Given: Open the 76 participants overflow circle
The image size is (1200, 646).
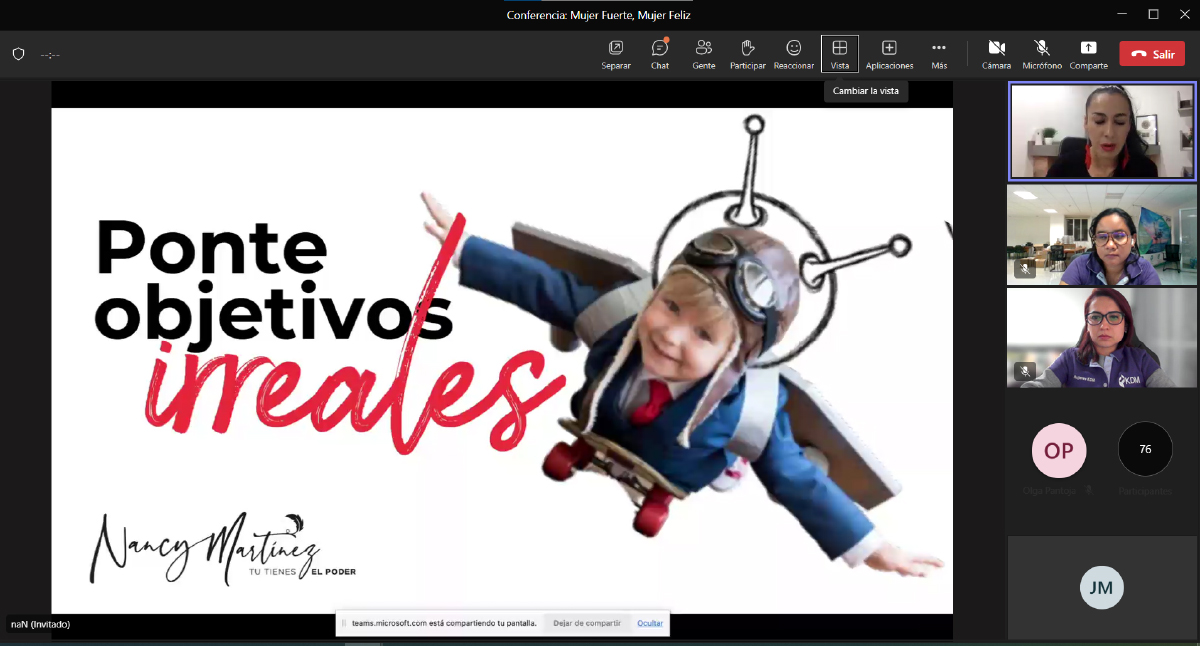Looking at the screenshot, I should tap(1145, 449).
